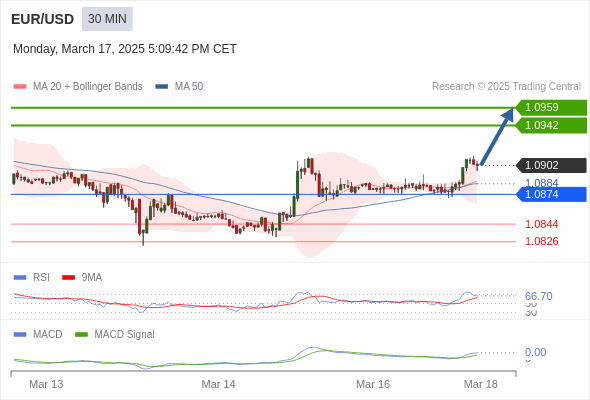Click the 1.0902 current price tag
This screenshot has height=400, width=590.
coord(551,166)
